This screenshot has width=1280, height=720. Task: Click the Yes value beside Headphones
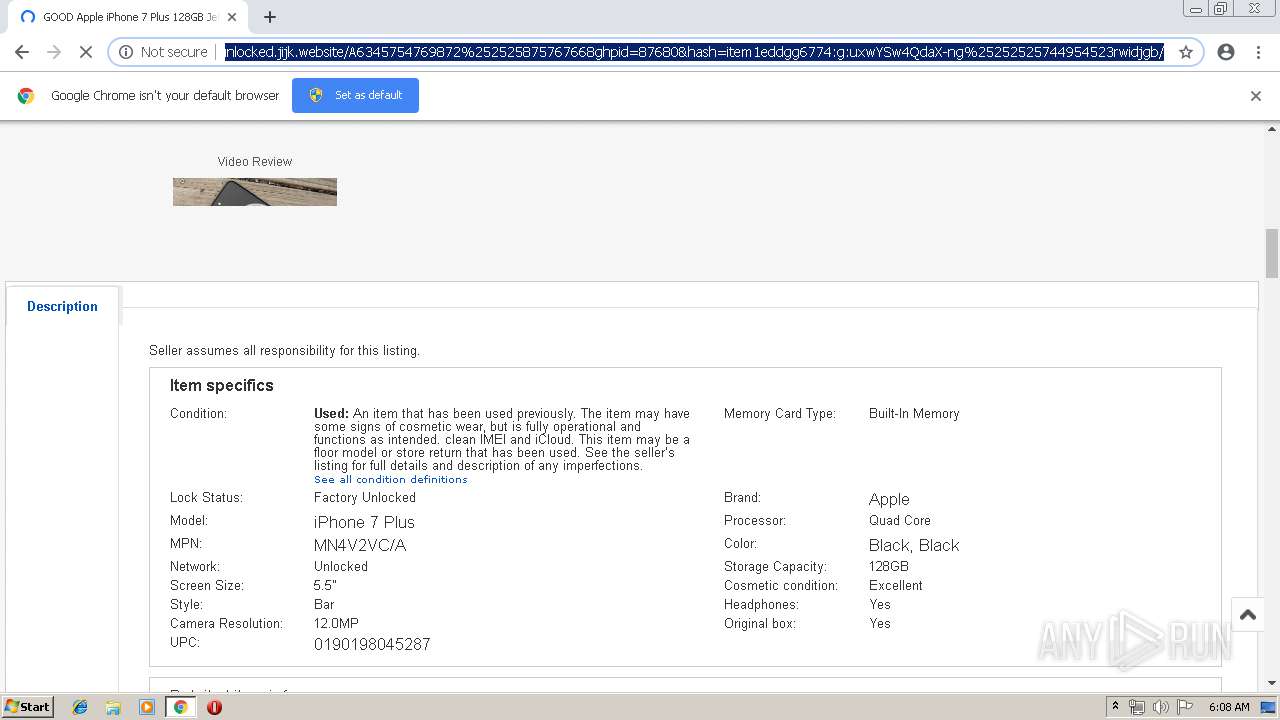tap(880, 604)
